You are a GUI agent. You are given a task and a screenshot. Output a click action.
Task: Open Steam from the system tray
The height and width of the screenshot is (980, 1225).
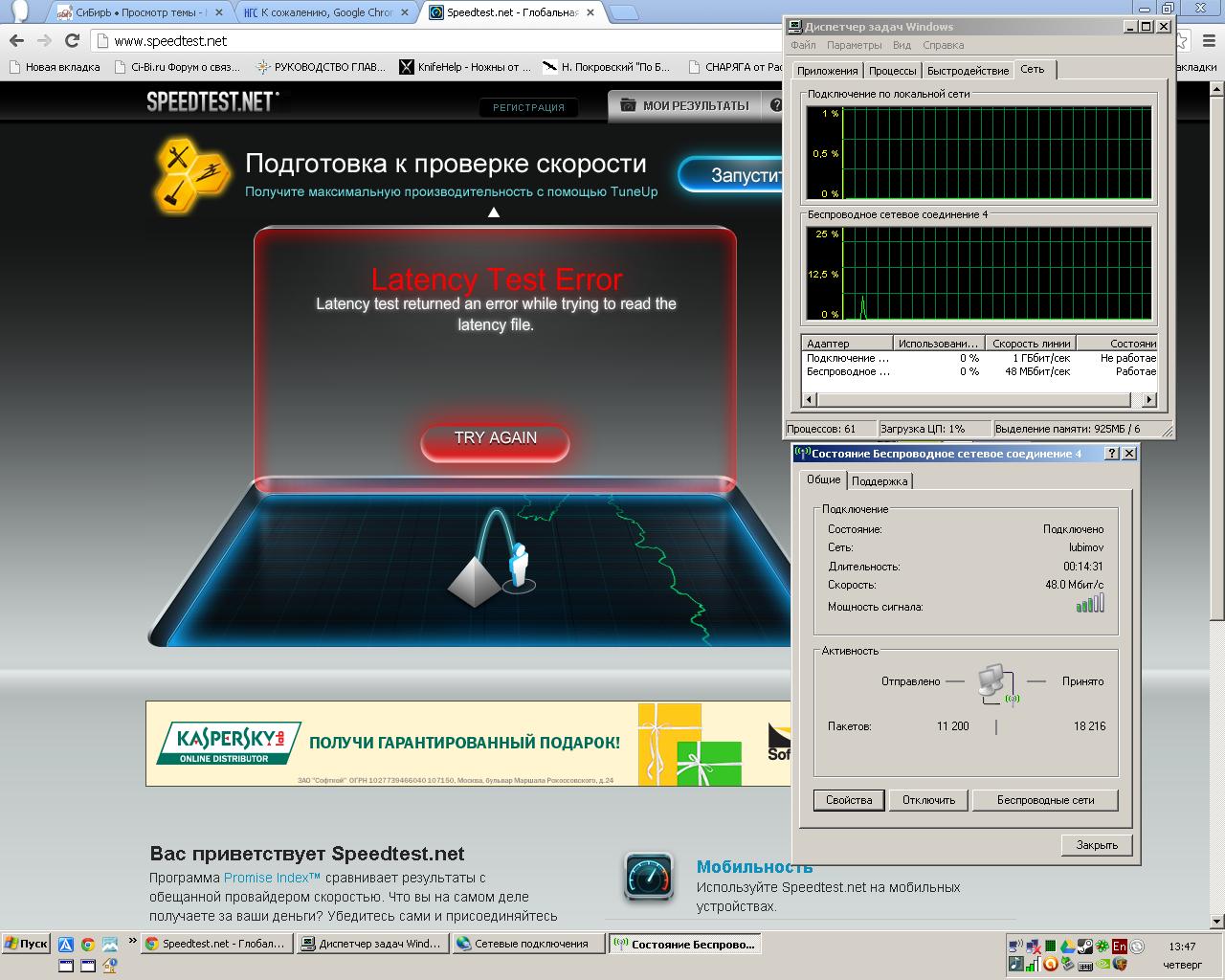click(1084, 947)
